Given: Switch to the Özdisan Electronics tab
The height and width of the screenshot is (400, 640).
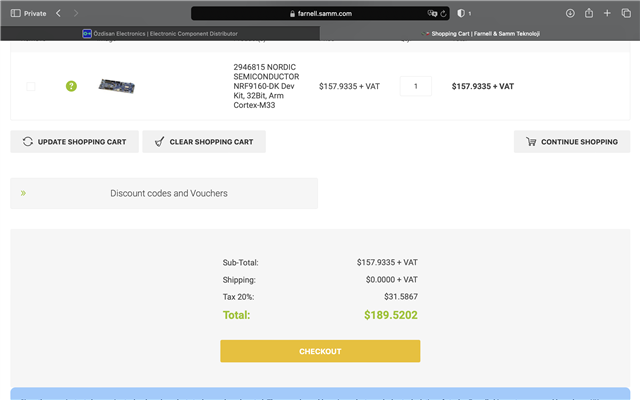Looking at the screenshot, I should (160, 33).
